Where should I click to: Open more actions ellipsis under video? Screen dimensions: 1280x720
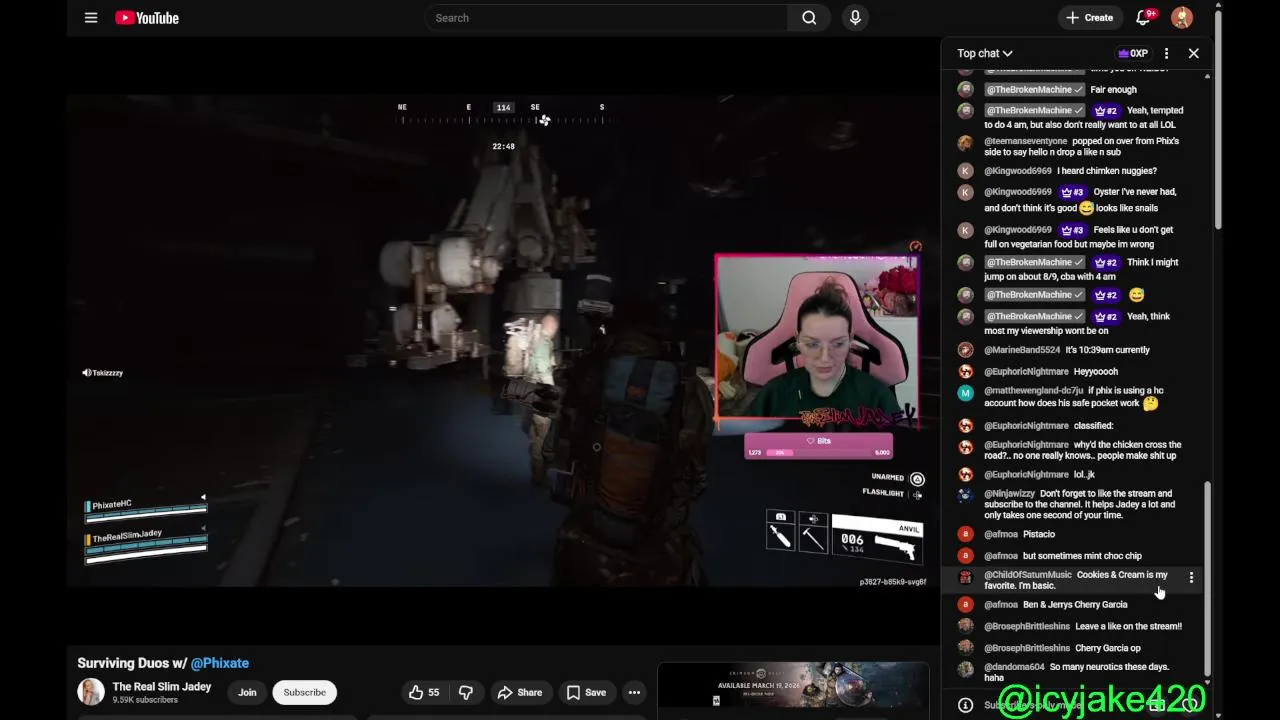[634, 692]
